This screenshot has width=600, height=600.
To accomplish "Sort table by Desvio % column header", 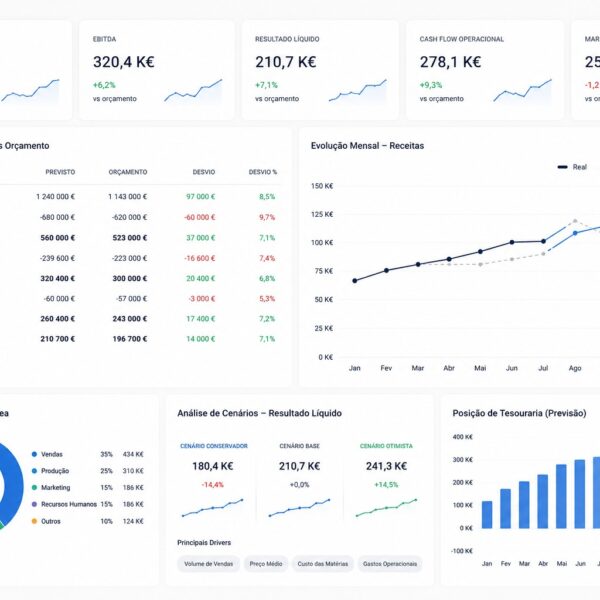I will (262, 172).
